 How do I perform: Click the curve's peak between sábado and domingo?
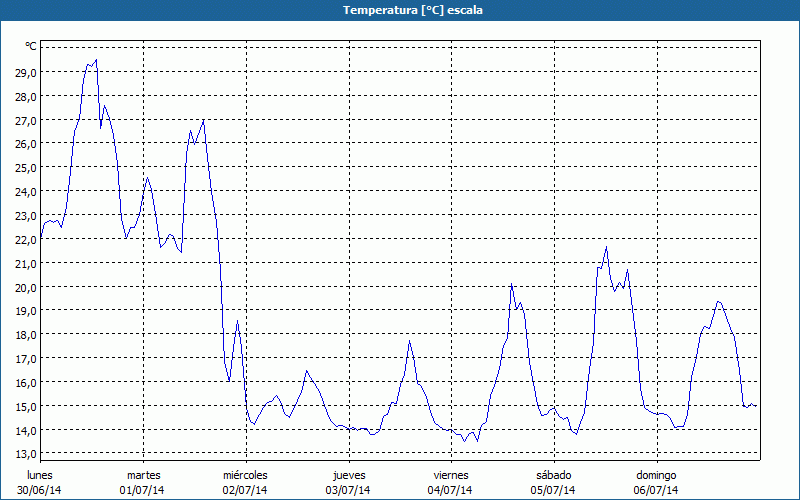click(606, 247)
